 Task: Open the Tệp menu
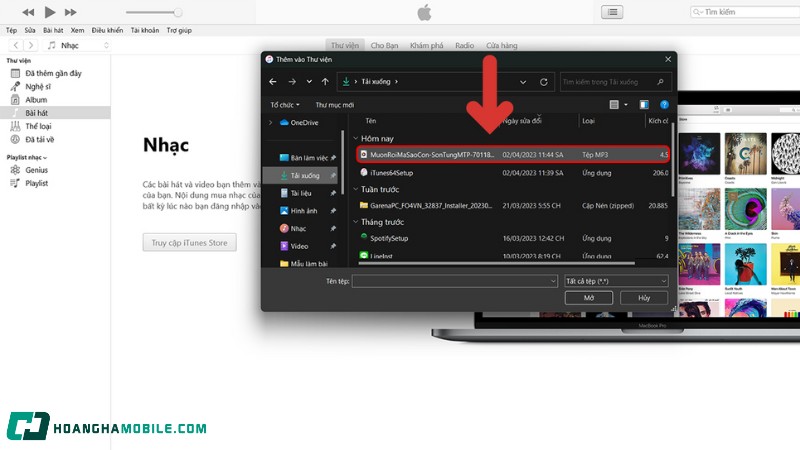(x=11, y=30)
